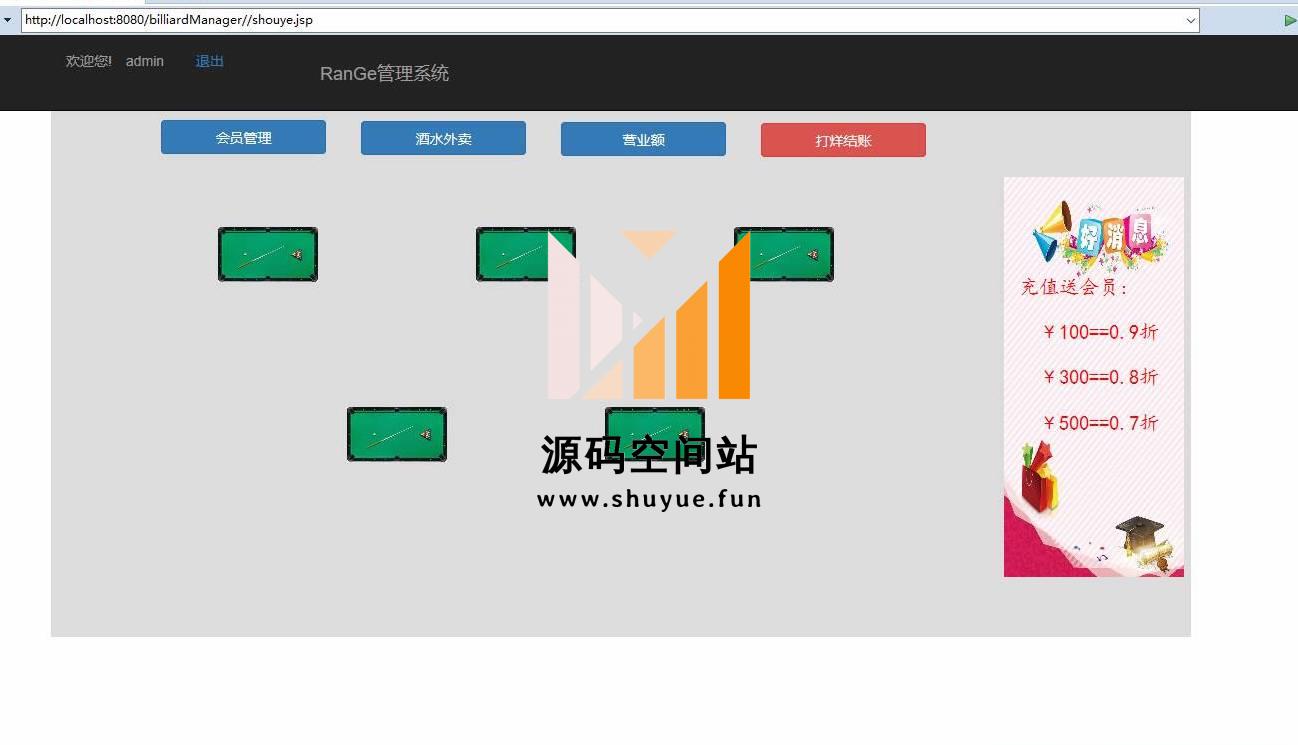Open the 会员管理 member management page
Screen dimensions: 1298x745
(x=243, y=138)
